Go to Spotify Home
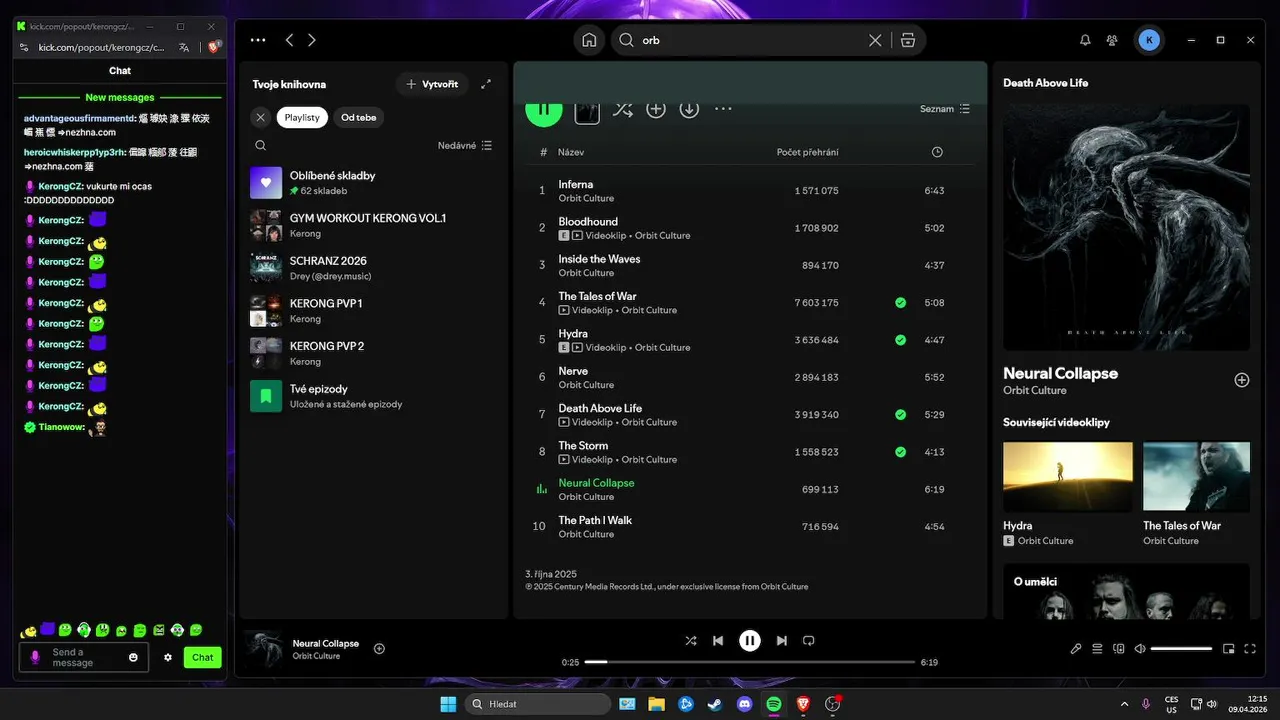The width and height of the screenshot is (1280, 720). [x=589, y=40]
